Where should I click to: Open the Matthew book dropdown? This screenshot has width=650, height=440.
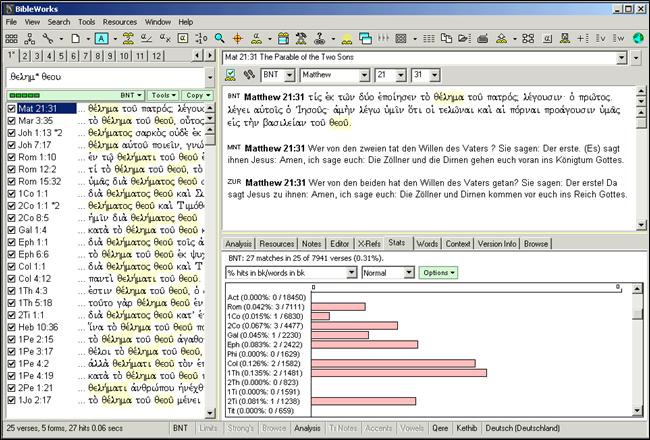click(x=363, y=75)
